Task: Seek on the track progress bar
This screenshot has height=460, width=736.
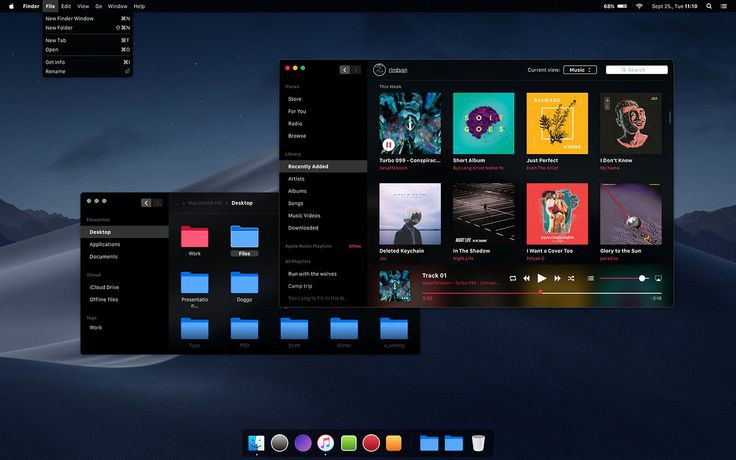Action: [x=542, y=292]
